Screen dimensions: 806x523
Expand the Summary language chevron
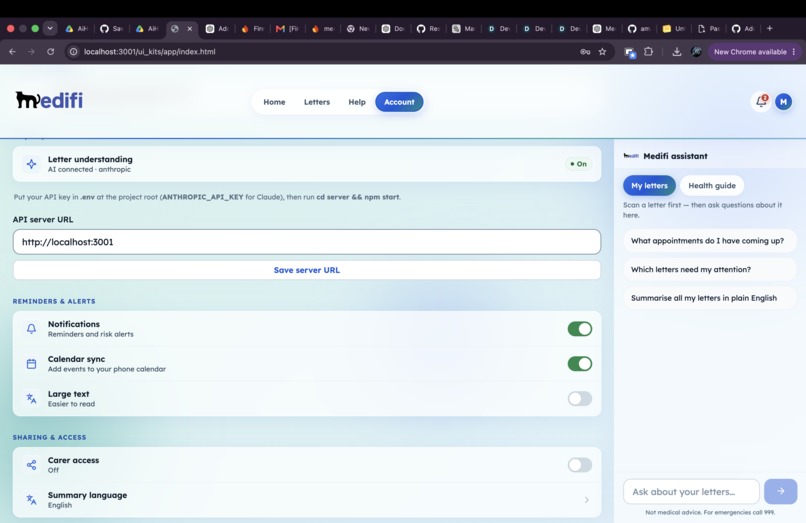(587, 499)
